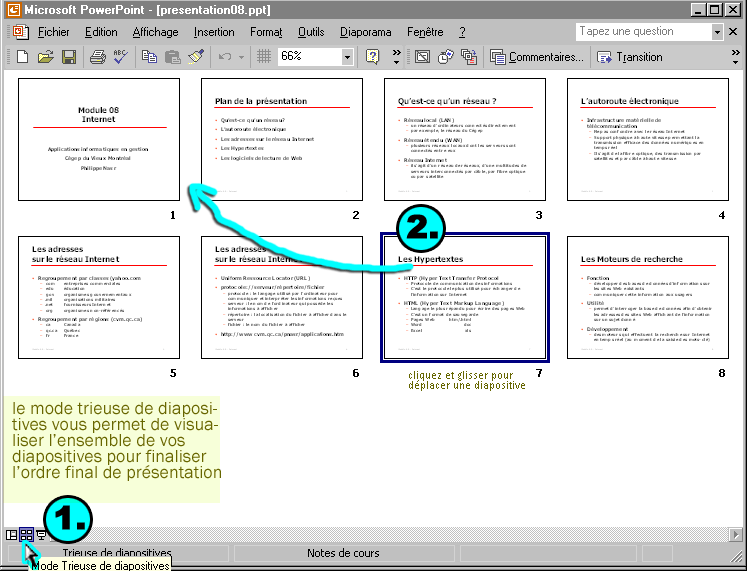This screenshot has width=747, height=571.
Task: Click the Copy icon in the toolbar
Action: [150, 57]
